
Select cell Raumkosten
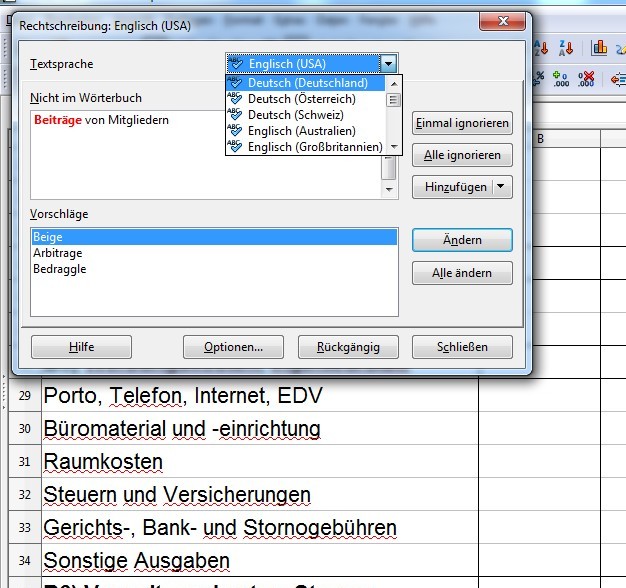tap(260, 461)
